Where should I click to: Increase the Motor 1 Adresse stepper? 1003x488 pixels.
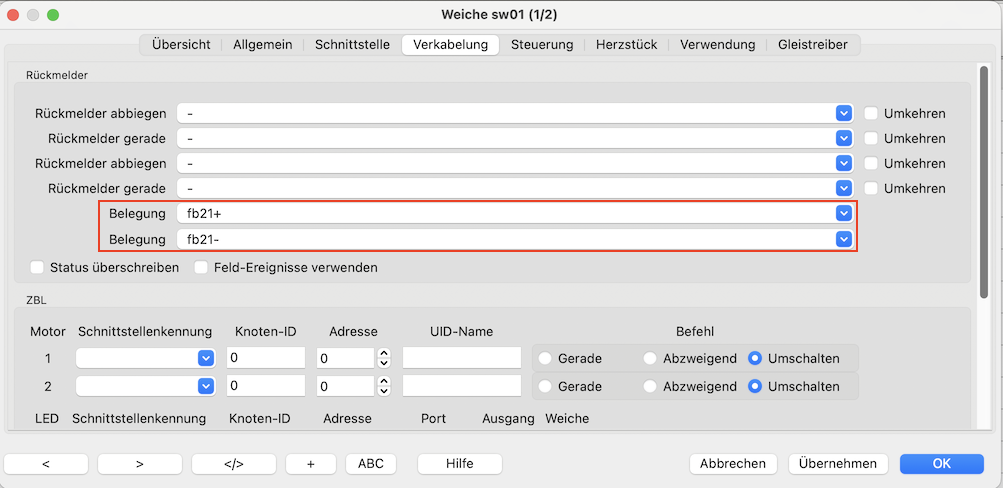click(383, 353)
